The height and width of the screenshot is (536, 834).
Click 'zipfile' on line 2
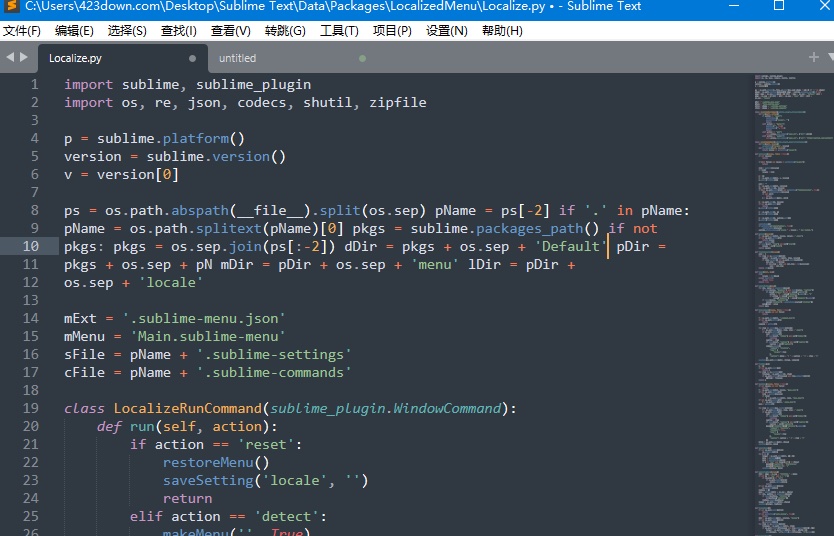coord(398,102)
